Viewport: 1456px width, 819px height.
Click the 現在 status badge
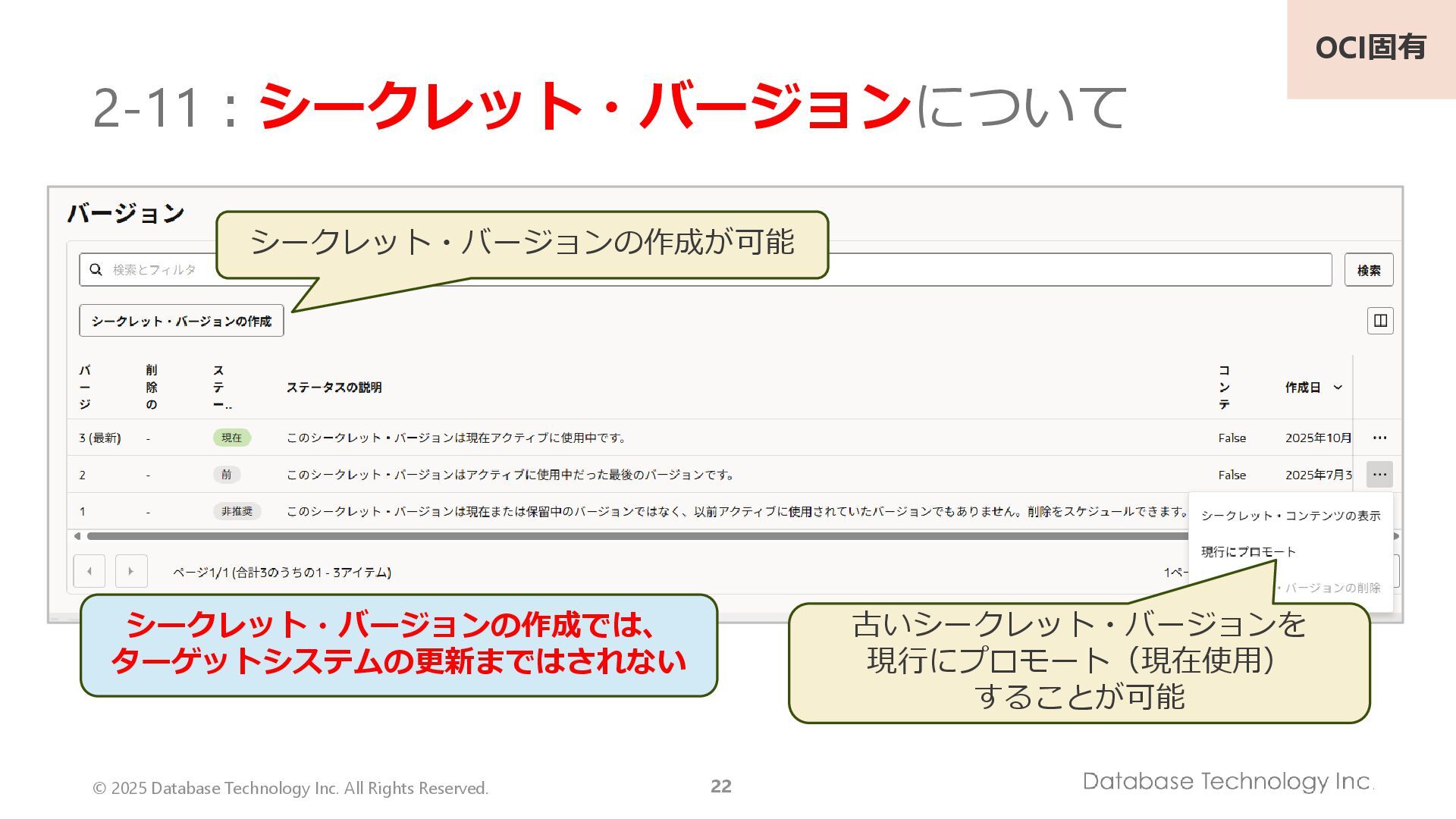click(x=231, y=438)
